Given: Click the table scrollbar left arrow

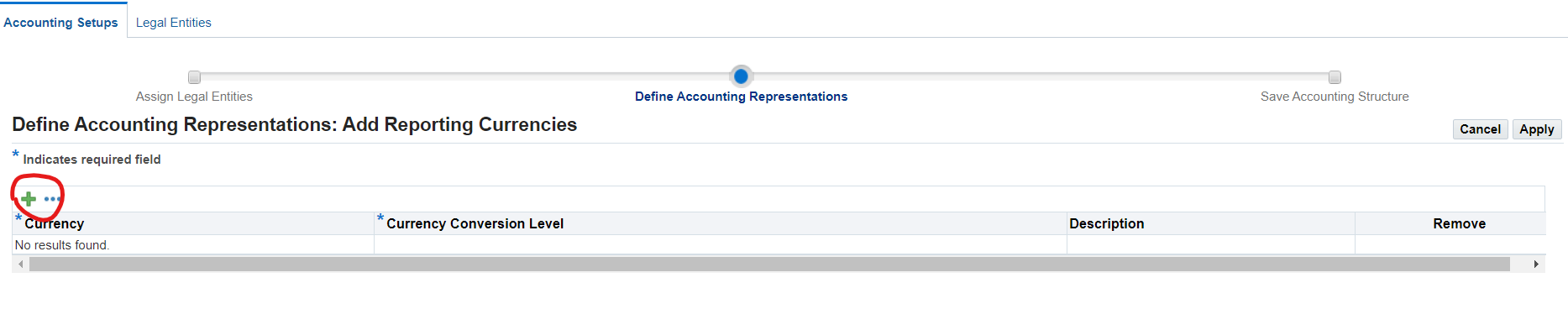Looking at the screenshot, I should pos(21,264).
